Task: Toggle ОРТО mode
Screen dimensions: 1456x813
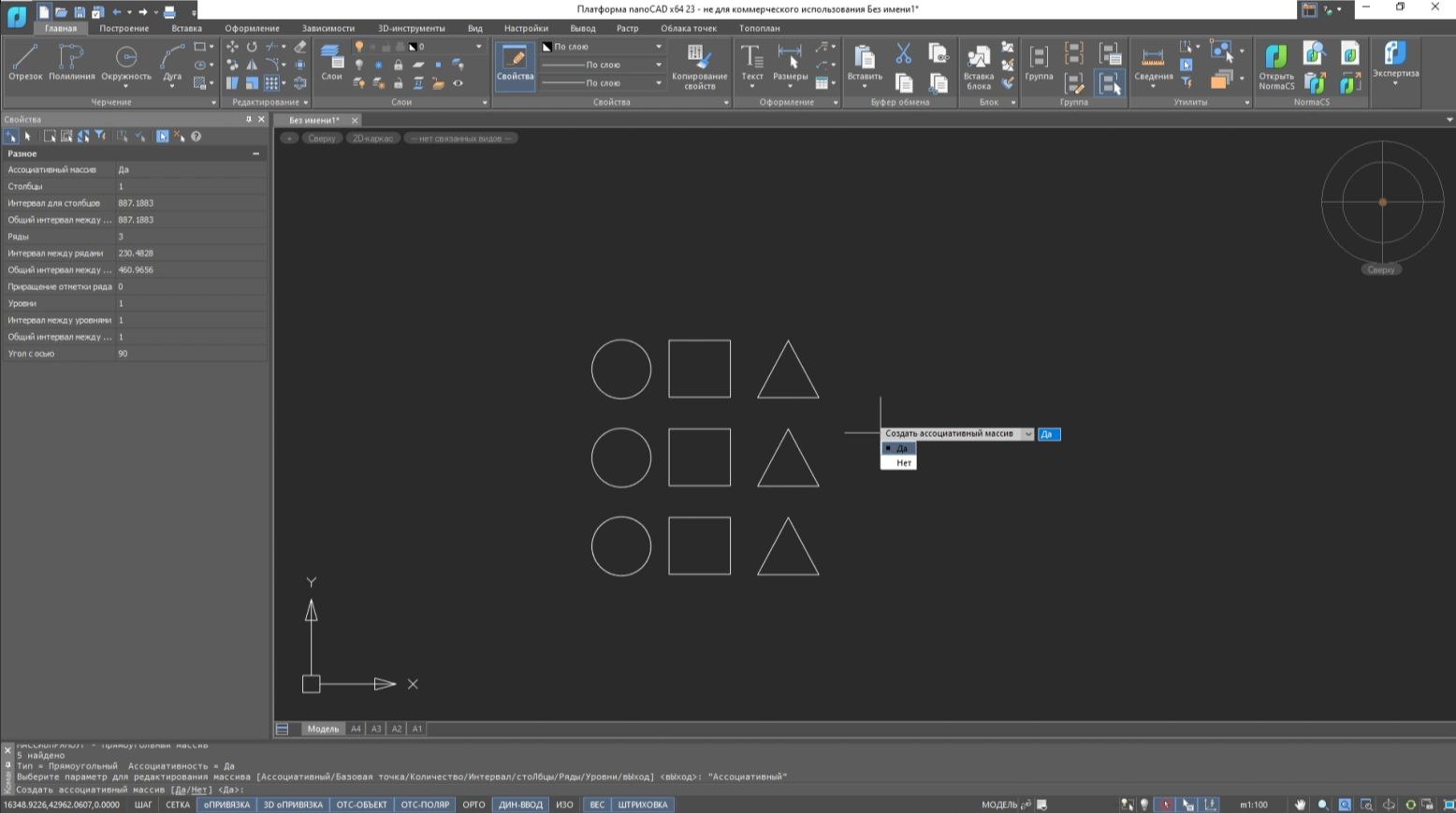Action: [x=473, y=805]
